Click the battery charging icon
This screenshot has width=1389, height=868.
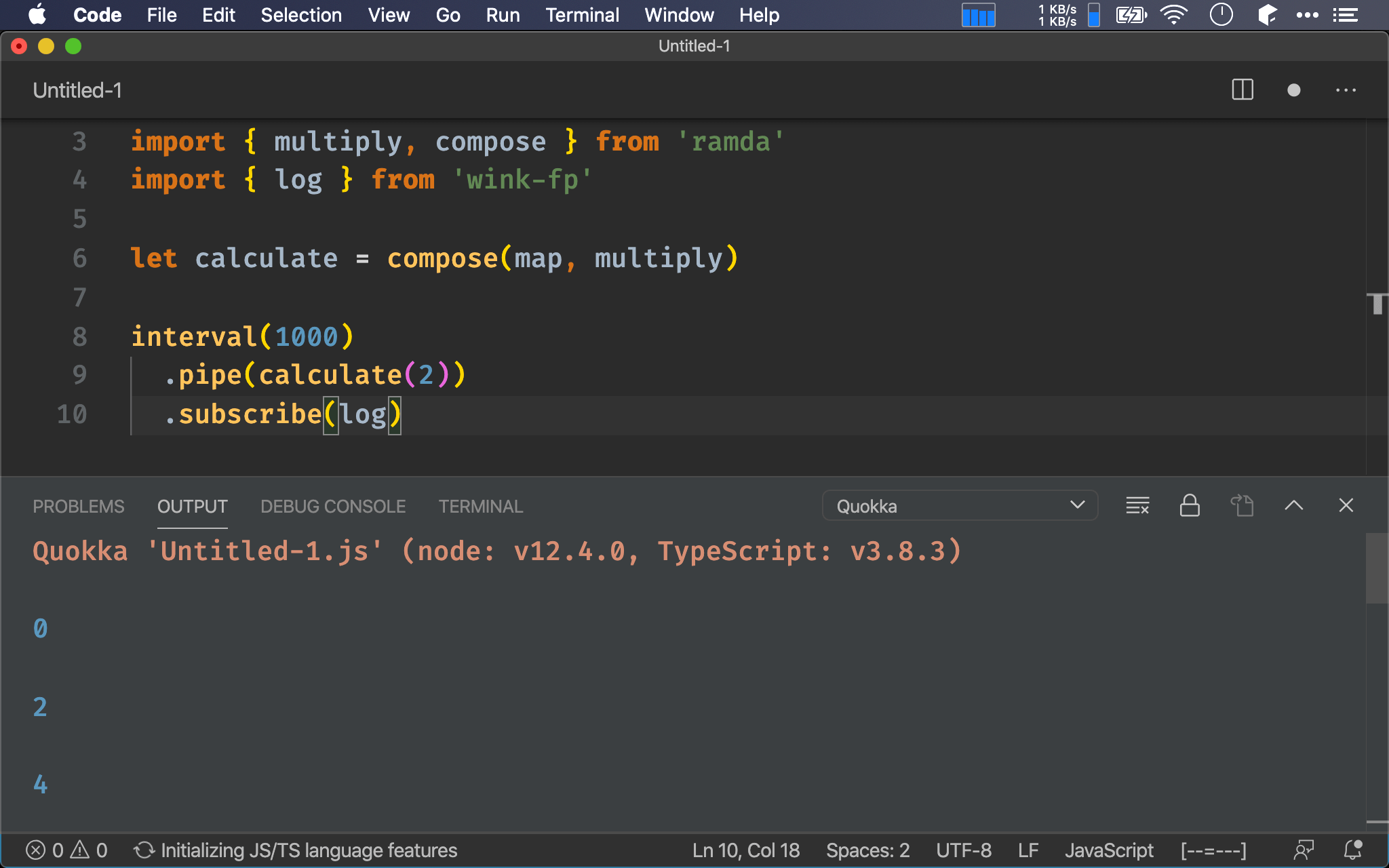[1131, 15]
